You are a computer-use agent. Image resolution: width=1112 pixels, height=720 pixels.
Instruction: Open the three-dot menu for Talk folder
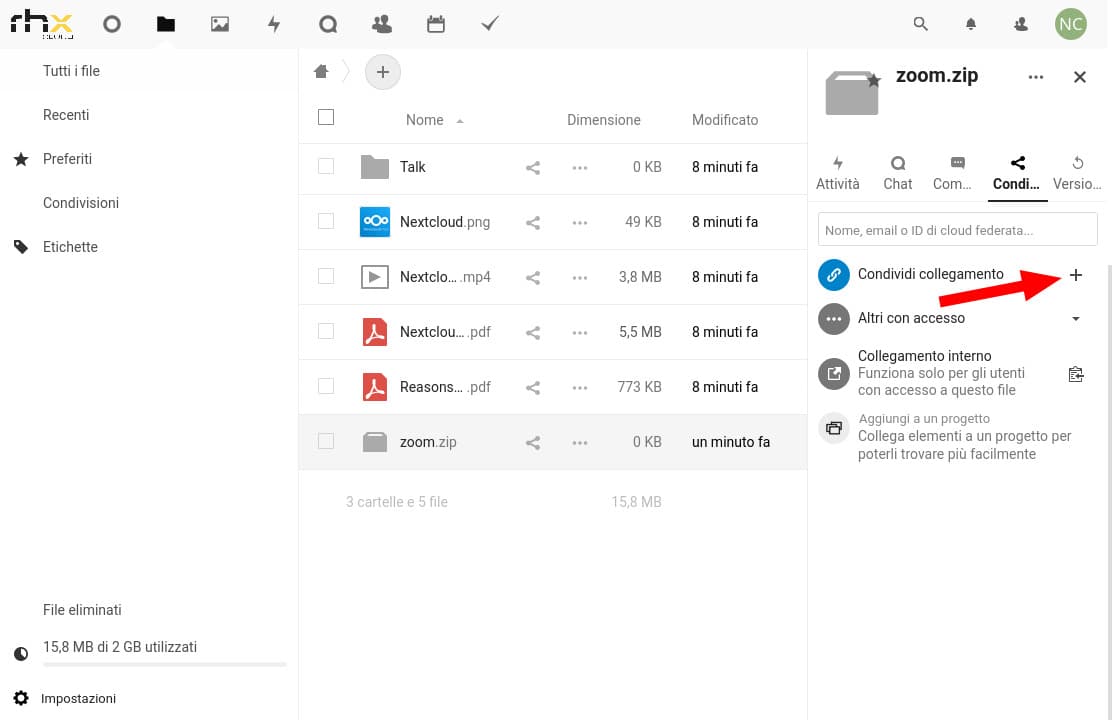pos(579,168)
